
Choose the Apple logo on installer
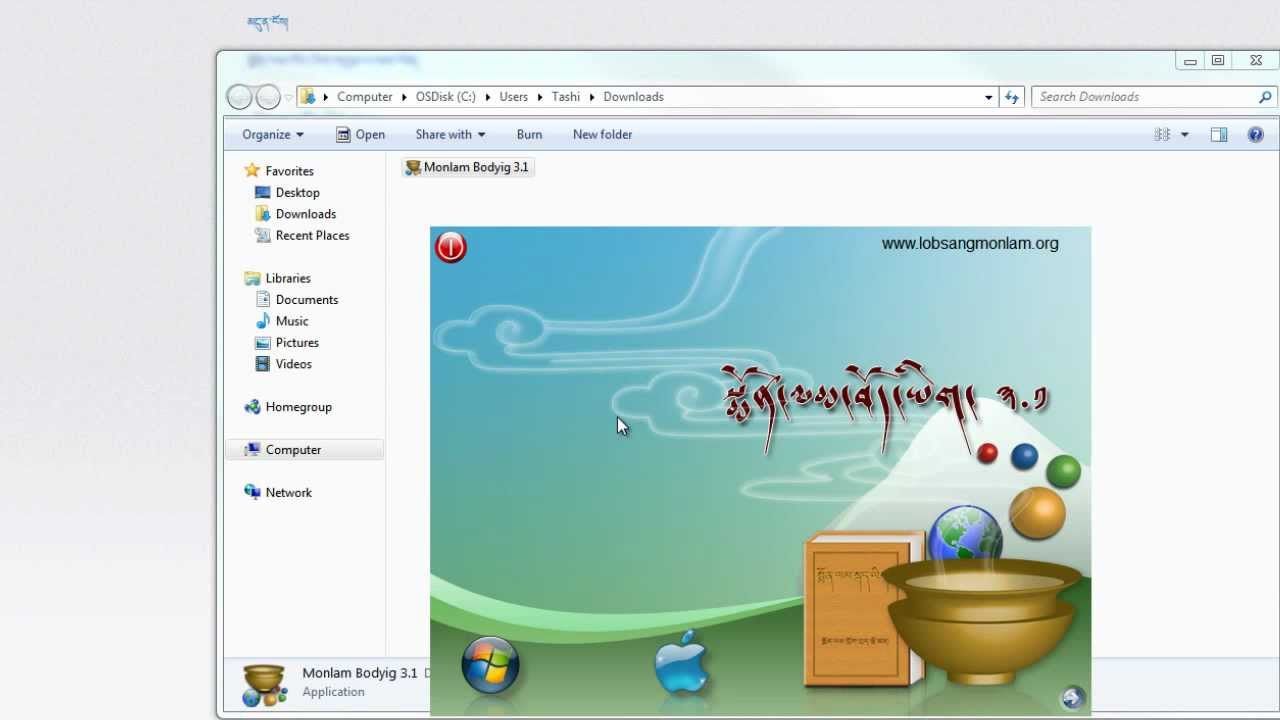[x=682, y=662]
